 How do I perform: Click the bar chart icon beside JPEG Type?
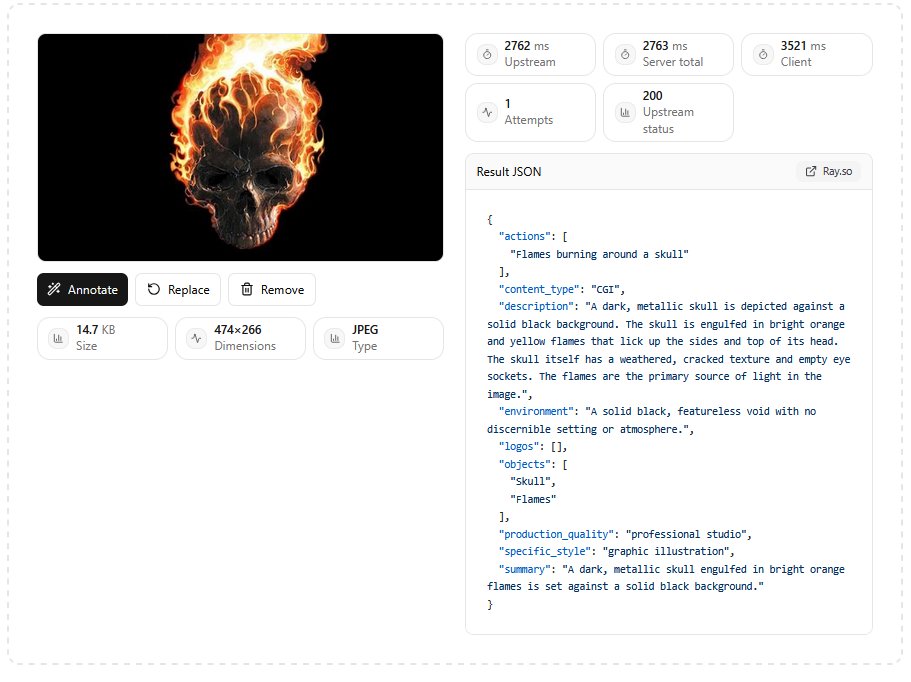click(335, 338)
